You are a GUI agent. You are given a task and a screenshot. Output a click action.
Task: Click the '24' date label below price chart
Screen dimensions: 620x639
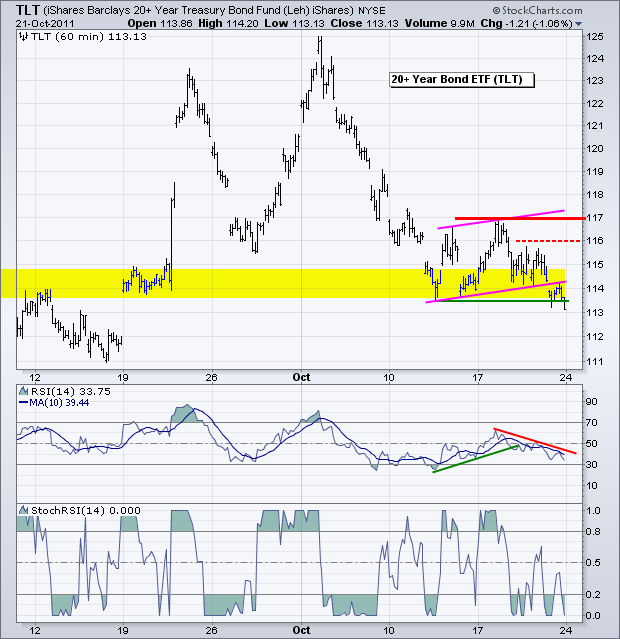click(x=566, y=378)
